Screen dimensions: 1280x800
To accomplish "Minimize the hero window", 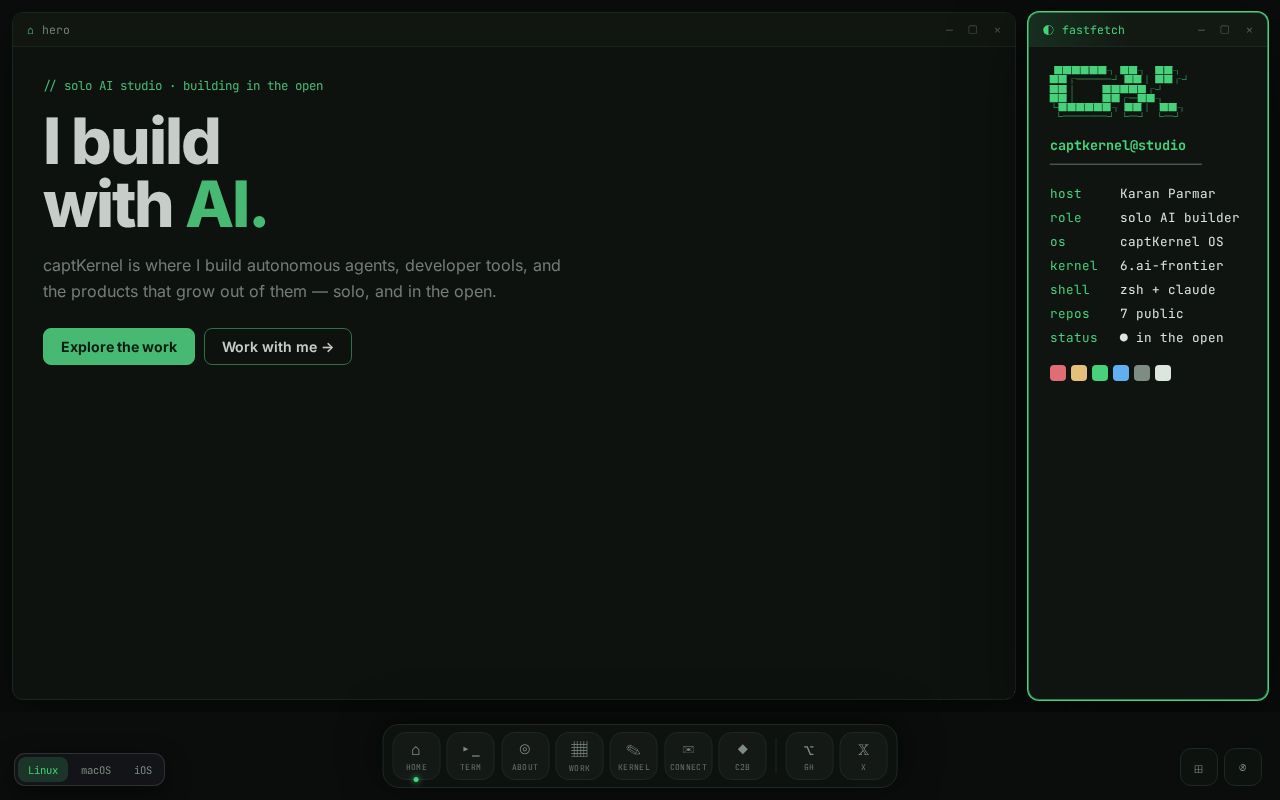I will tap(949, 30).
